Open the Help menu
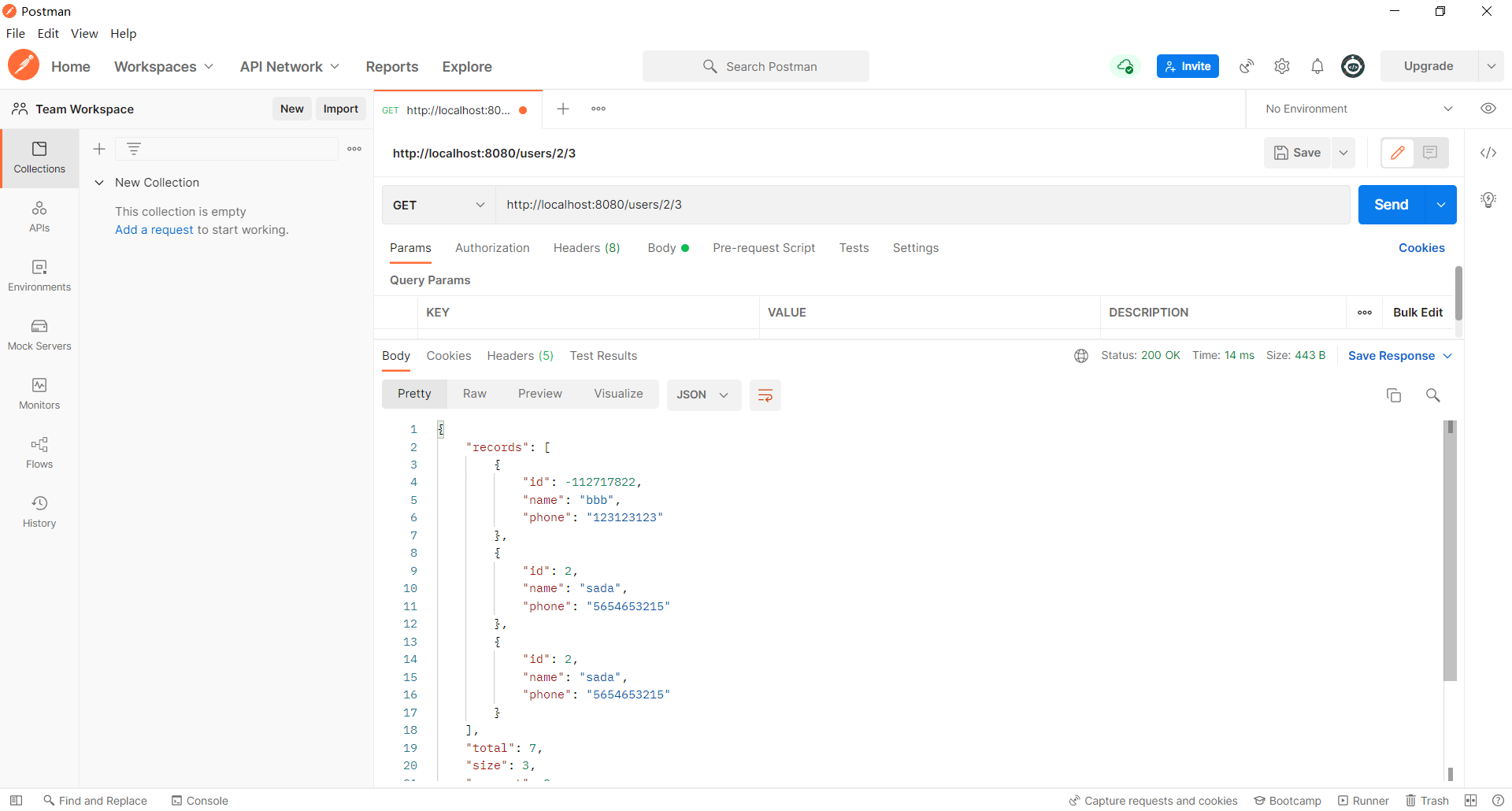Viewport: 1512px width, 811px height. 124,33
